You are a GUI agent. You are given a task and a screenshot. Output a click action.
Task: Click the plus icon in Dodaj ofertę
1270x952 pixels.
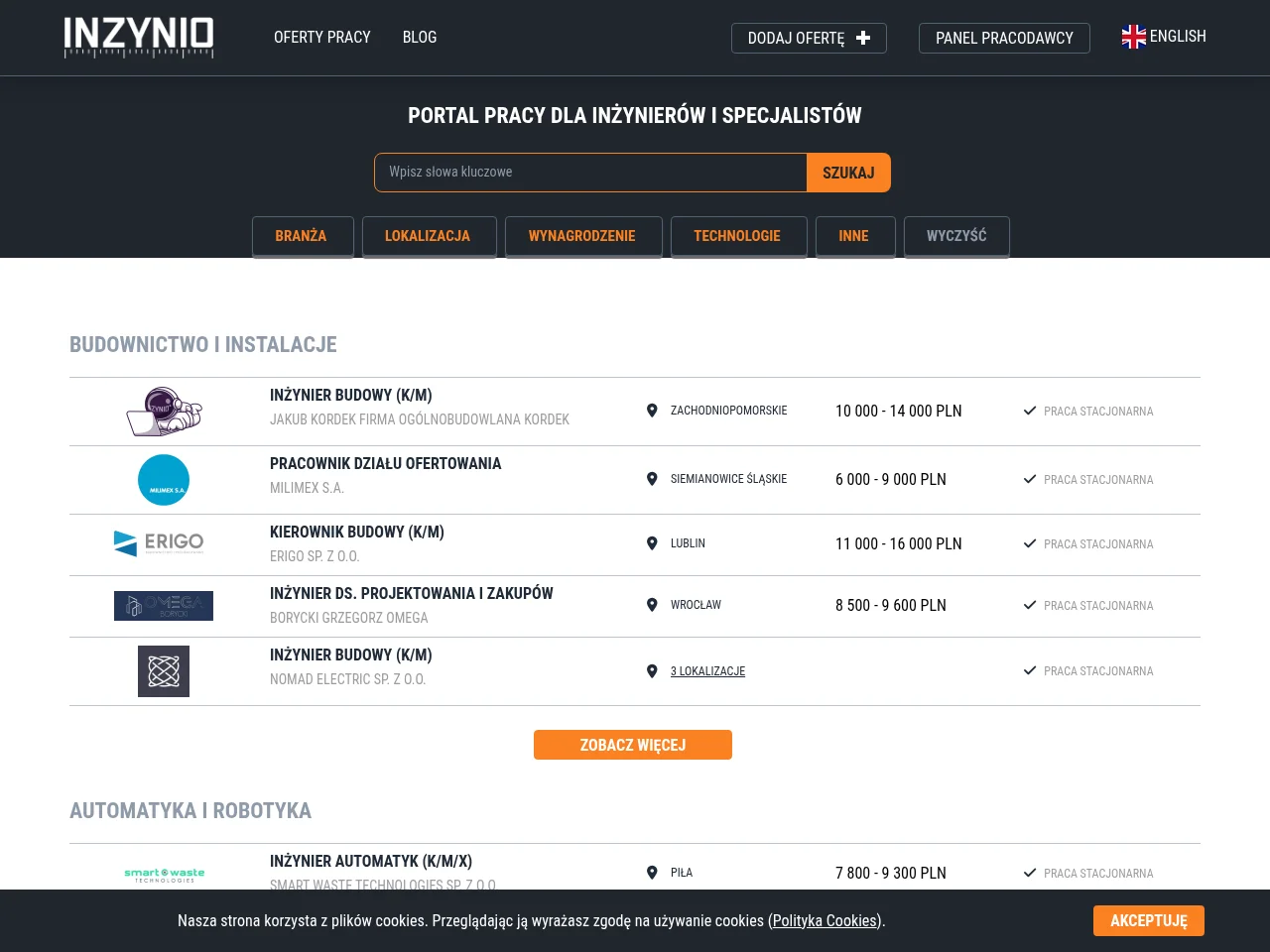click(x=863, y=38)
